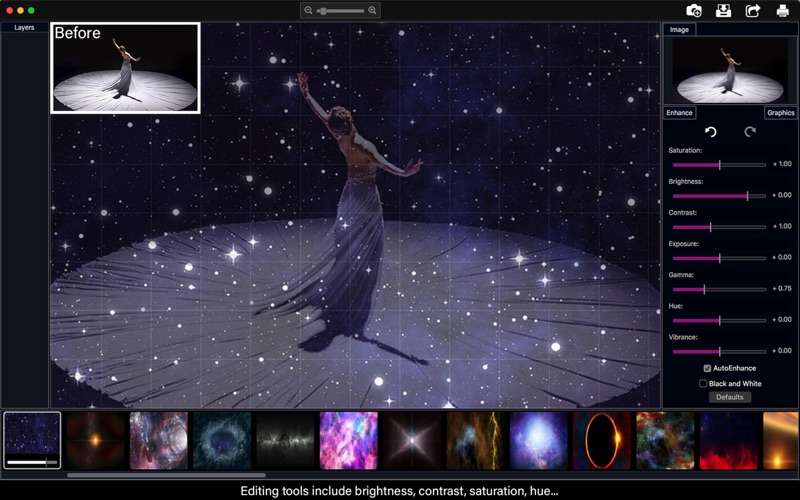Click the Defaults button
This screenshot has width=800, height=500.
(730, 397)
